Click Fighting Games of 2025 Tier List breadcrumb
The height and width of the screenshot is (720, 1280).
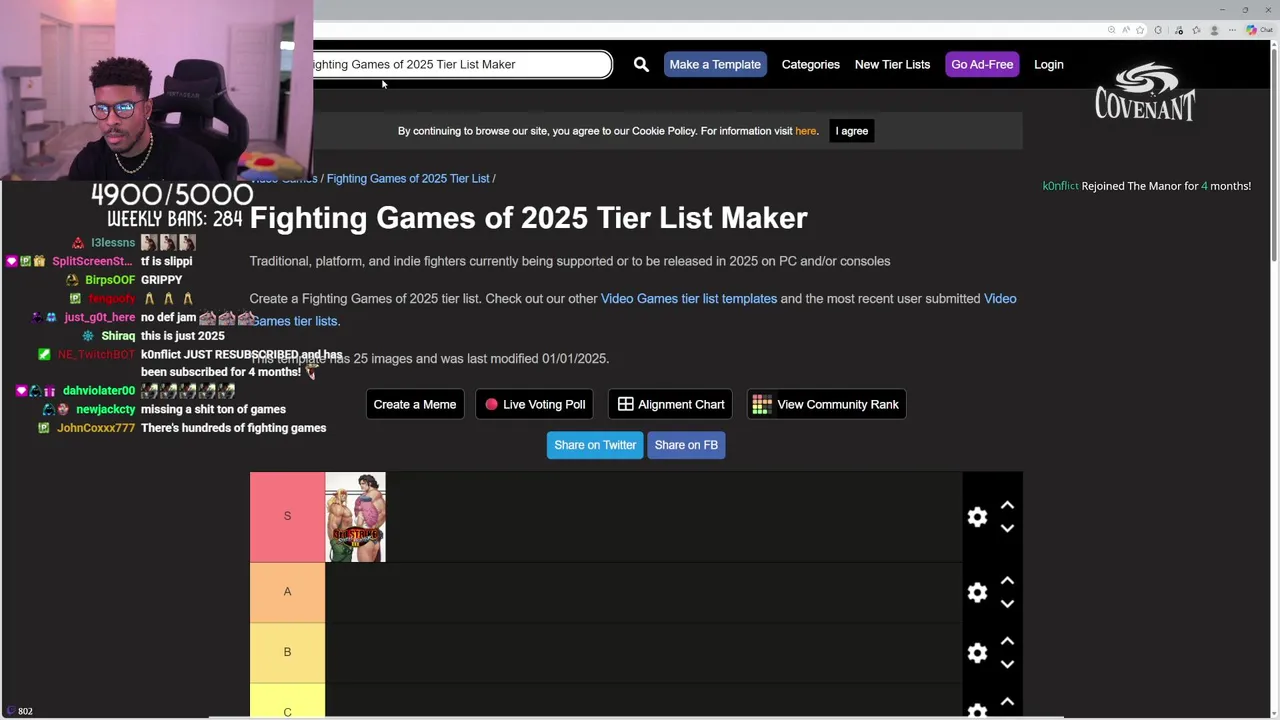[x=408, y=178]
